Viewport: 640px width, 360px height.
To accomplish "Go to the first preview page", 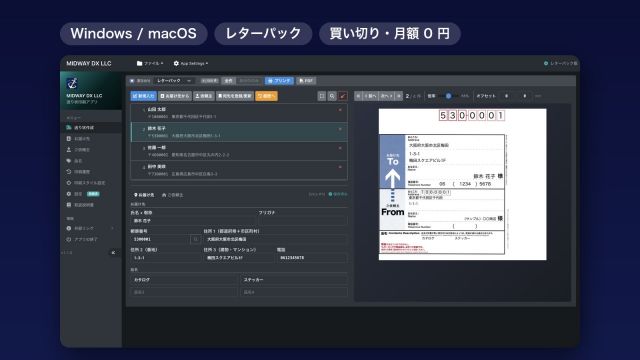I will point(358,96).
